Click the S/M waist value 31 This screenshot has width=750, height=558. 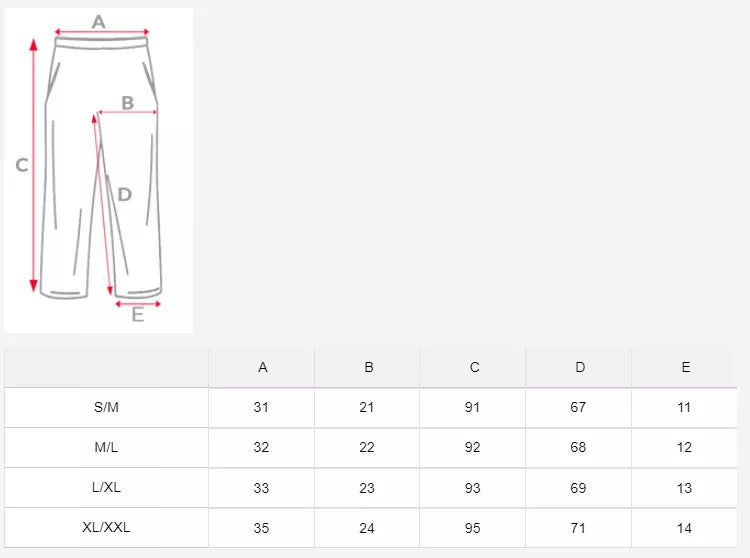point(261,407)
